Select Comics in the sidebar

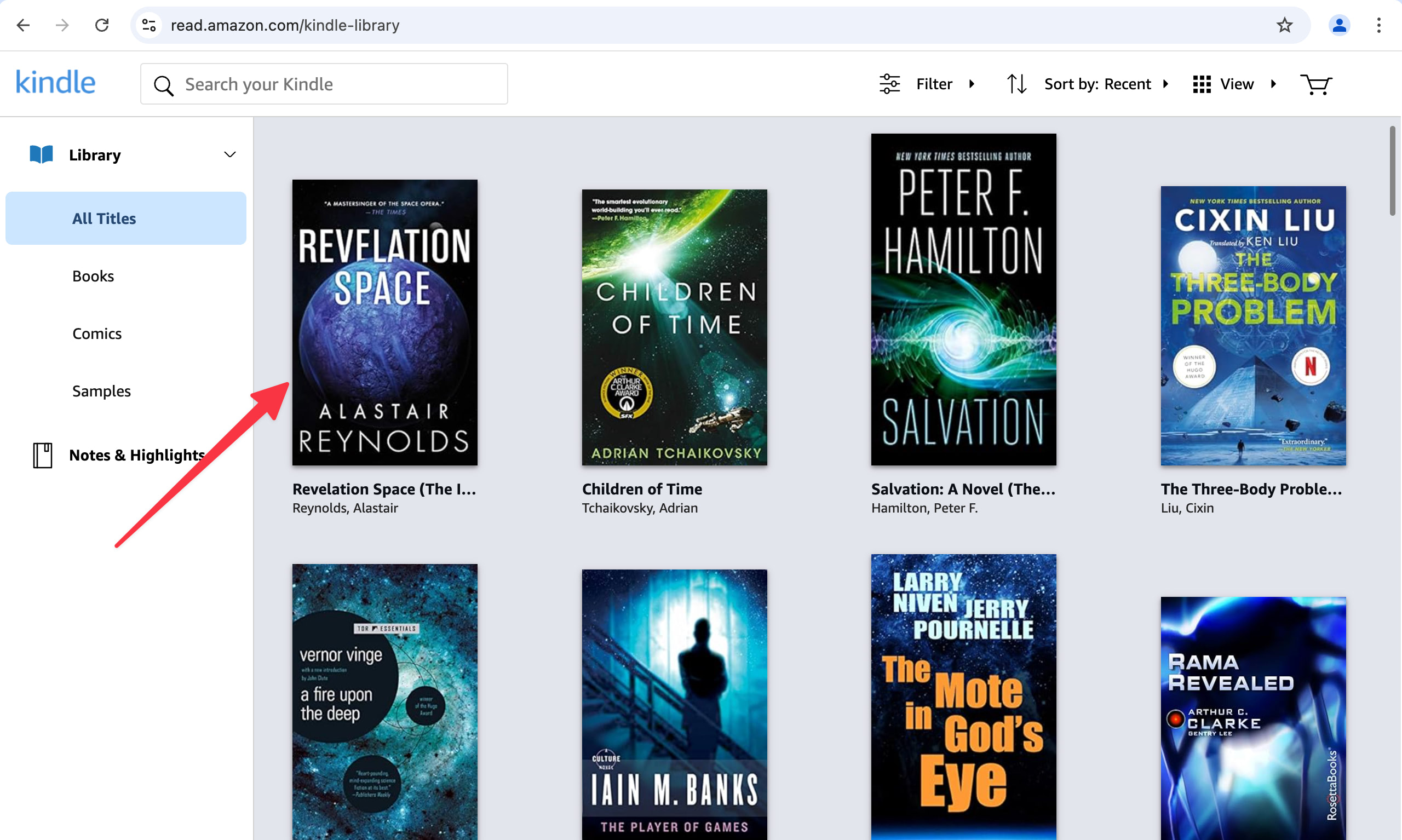tap(97, 334)
